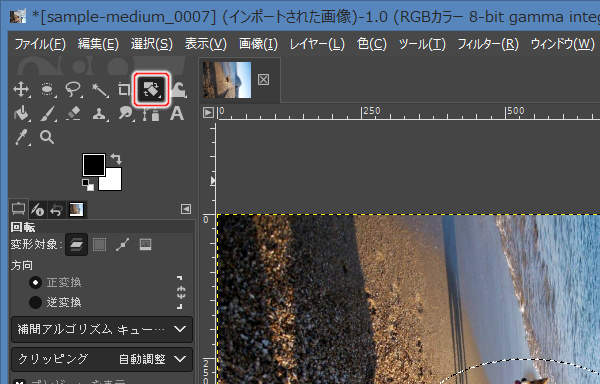Viewport: 600px width, 384px height.
Task: Open the 画像(I) menu
Action: coord(258,45)
